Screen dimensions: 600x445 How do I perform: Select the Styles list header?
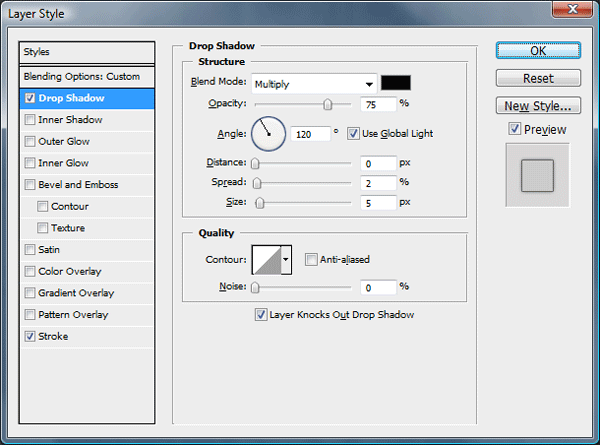87,52
